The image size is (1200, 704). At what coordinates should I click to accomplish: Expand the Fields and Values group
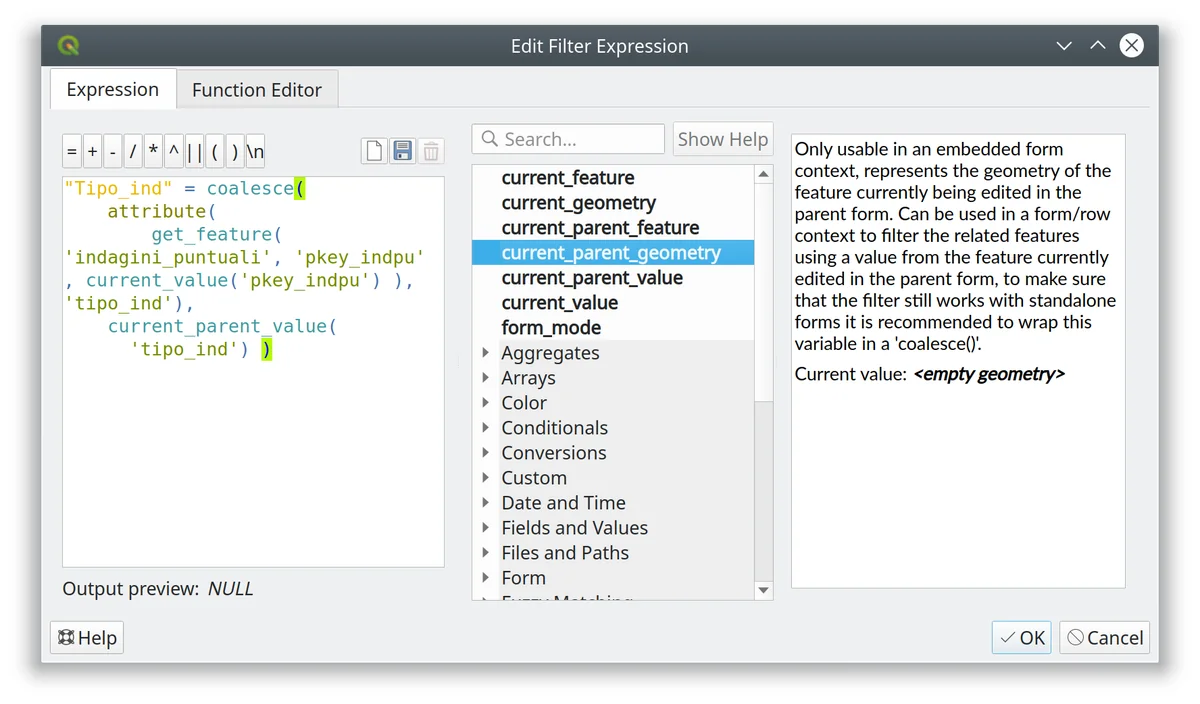[x=486, y=528]
